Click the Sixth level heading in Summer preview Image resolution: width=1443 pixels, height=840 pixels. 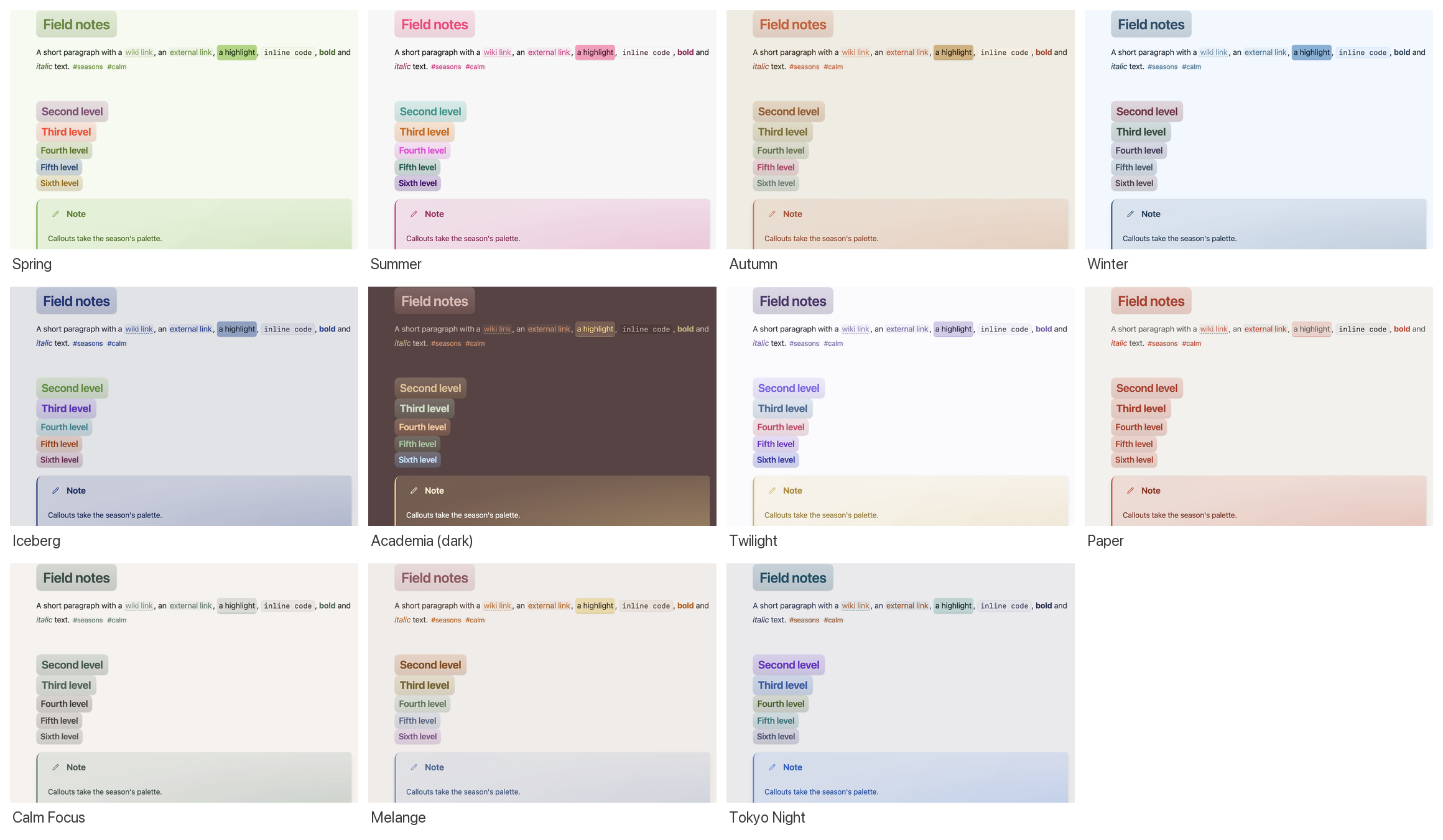[x=417, y=183]
